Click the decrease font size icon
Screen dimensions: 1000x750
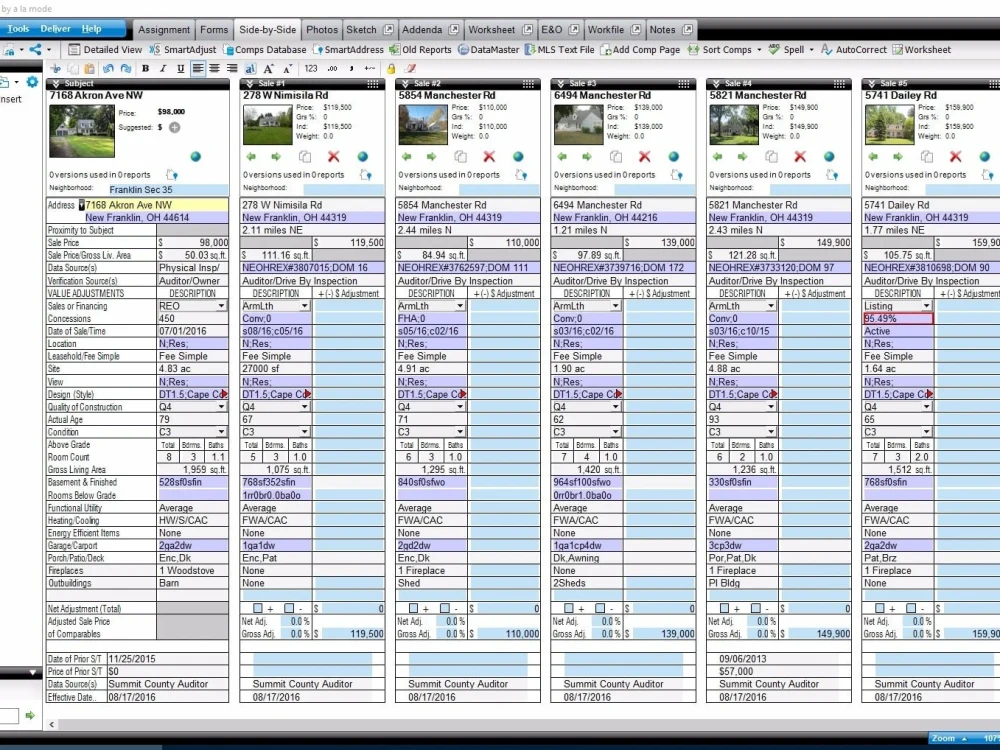[x=288, y=68]
